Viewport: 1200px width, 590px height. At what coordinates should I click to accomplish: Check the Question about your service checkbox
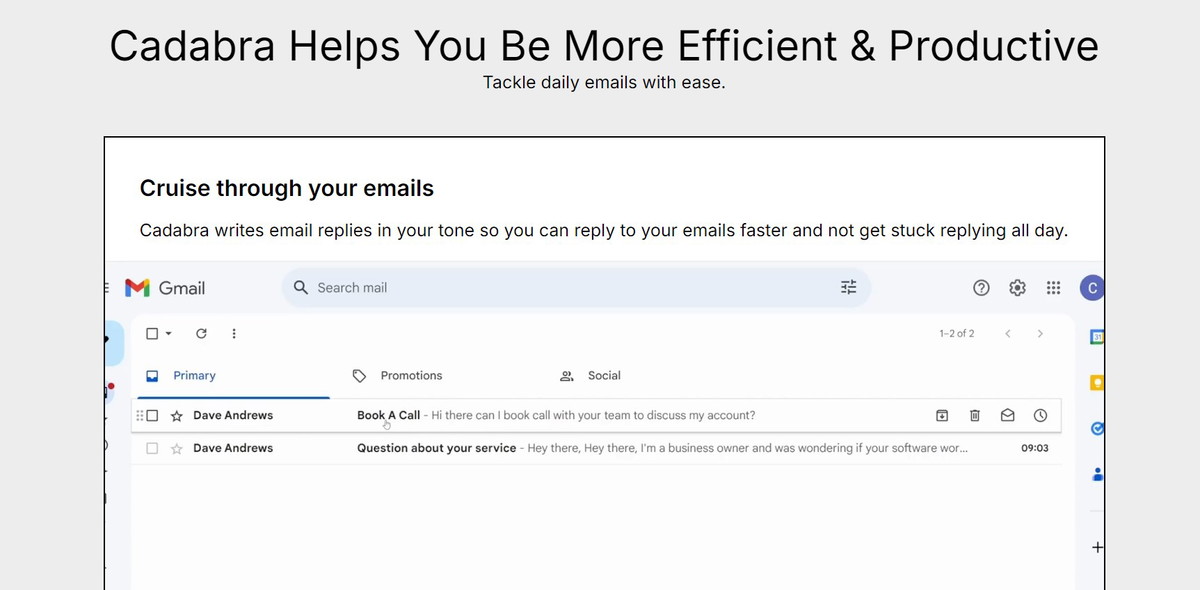152,448
